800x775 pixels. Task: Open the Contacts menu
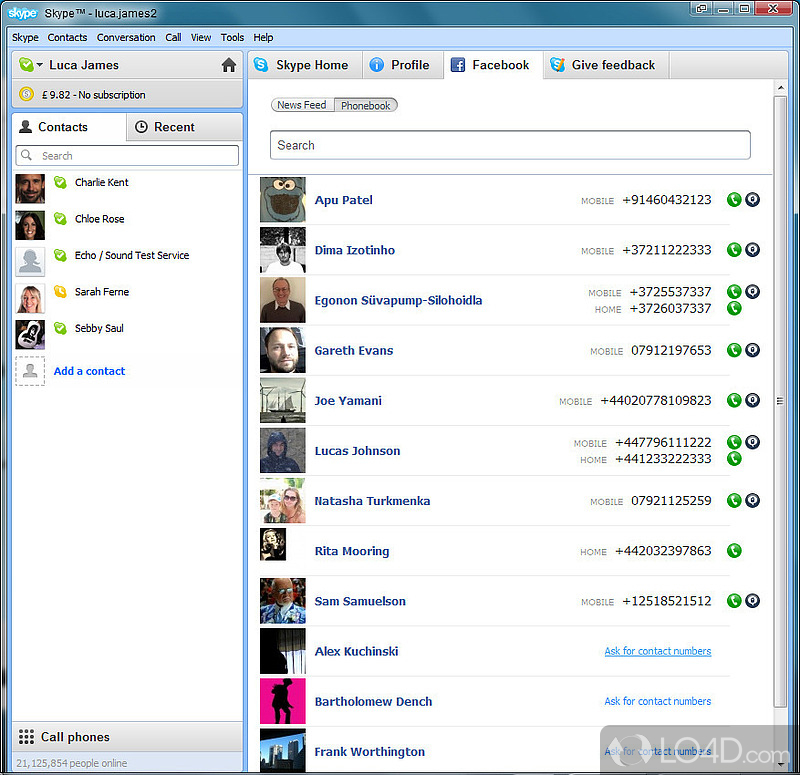coord(67,37)
